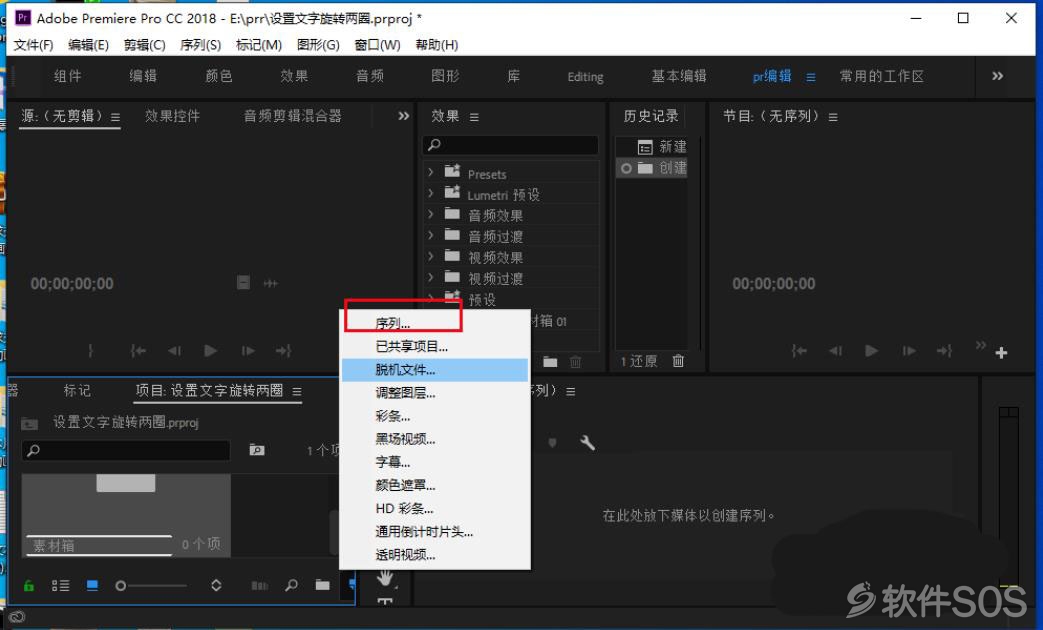The width and height of the screenshot is (1043, 630).
Task: Delete custom item in Effects panel
Action: (575, 362)
